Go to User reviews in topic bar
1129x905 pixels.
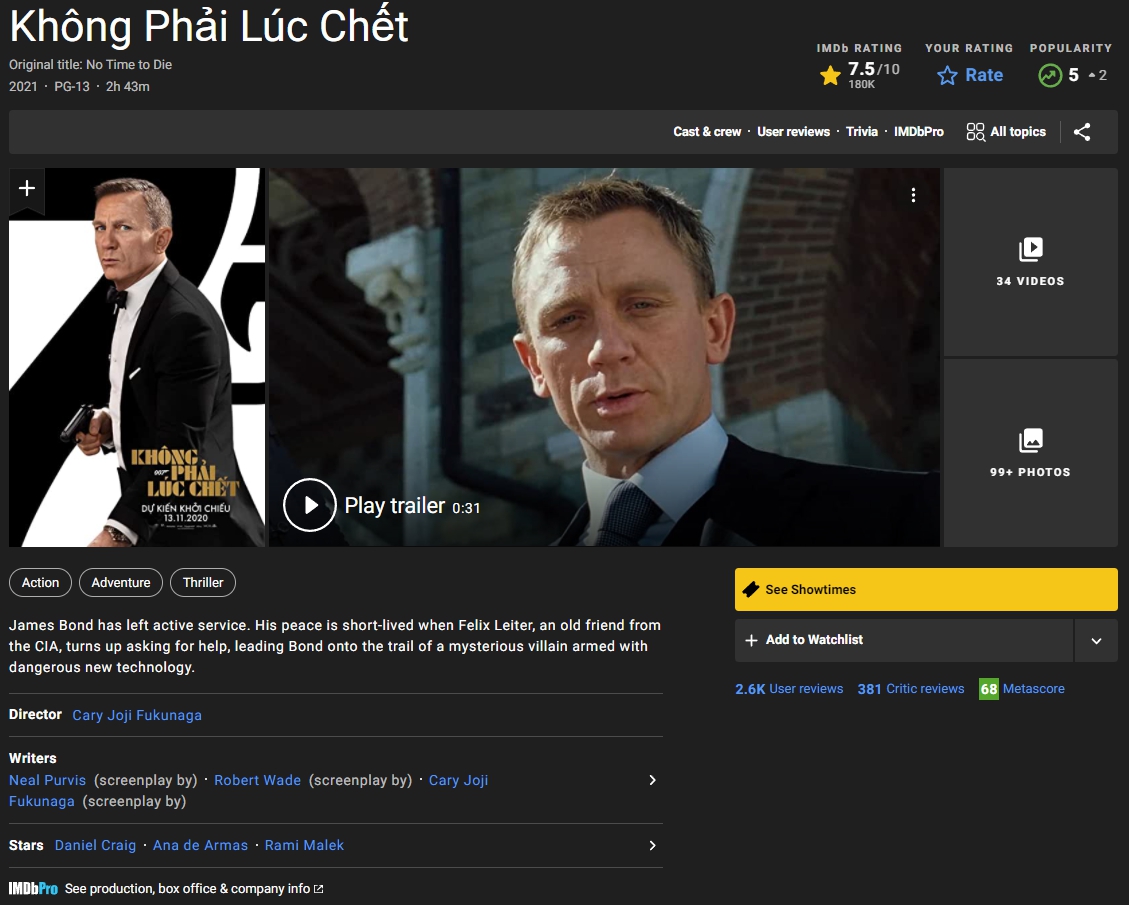[x=793, y=132]
